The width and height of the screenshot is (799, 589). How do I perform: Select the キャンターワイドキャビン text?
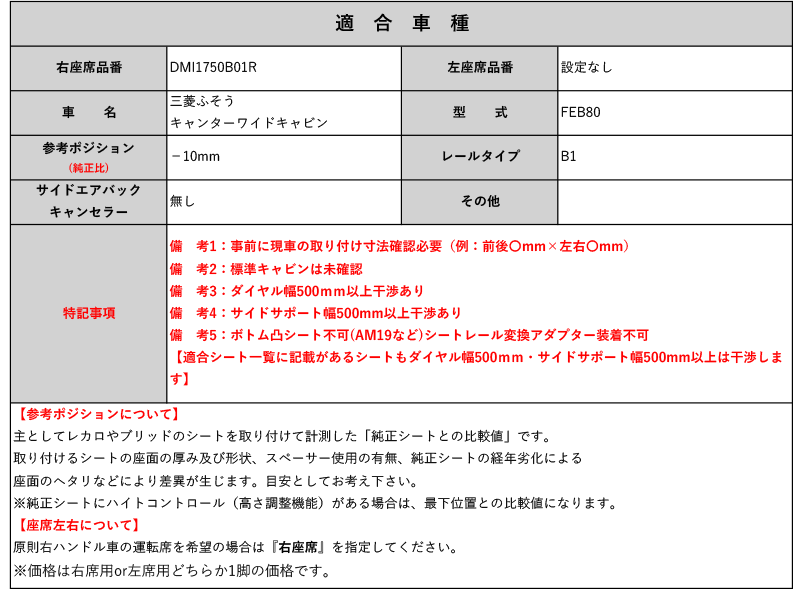coord(249,123)
